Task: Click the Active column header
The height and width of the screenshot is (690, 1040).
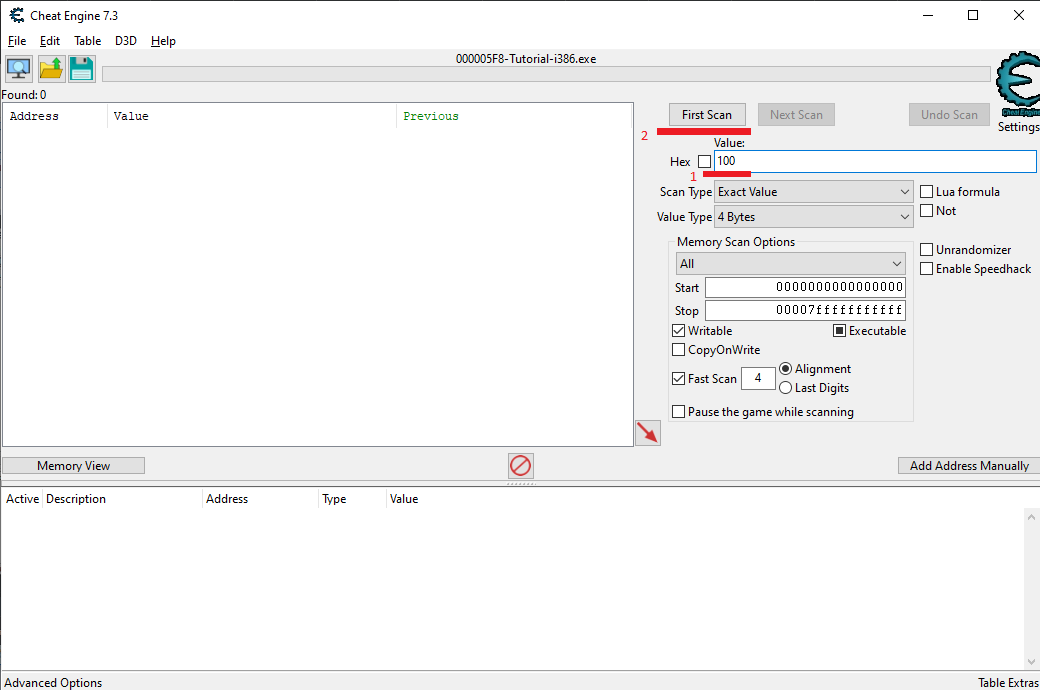Action: click(23, 499)
